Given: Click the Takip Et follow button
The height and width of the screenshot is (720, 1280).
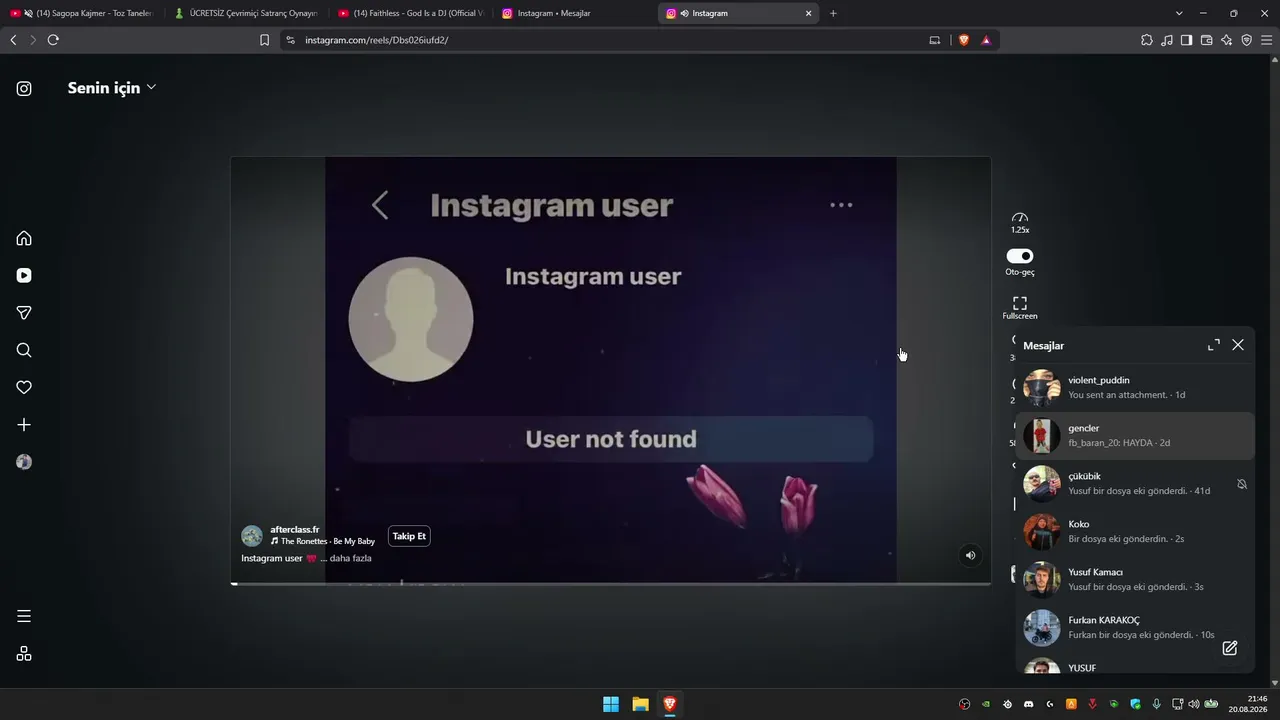Looking at the screenshot, I should (409, 536).
